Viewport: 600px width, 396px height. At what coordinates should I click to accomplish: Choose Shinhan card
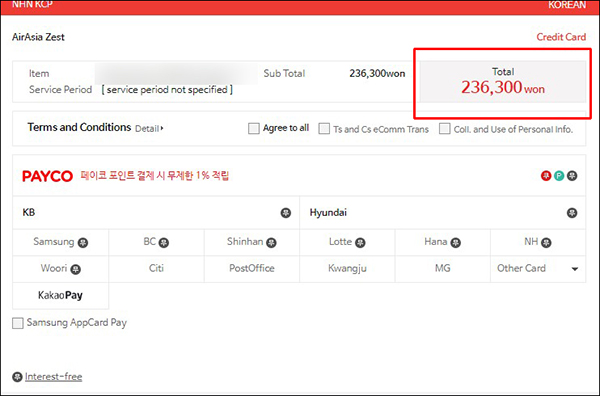252,242
